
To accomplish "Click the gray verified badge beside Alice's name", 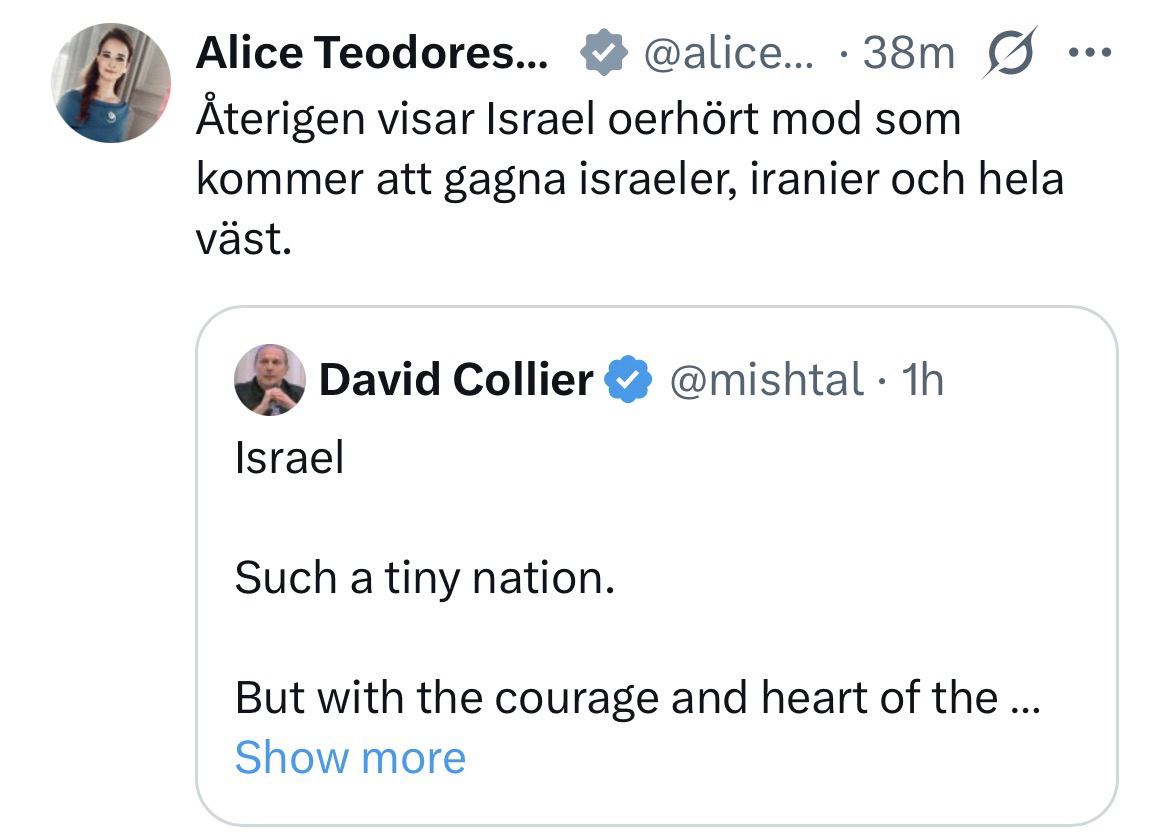I will tap(603, 54).
